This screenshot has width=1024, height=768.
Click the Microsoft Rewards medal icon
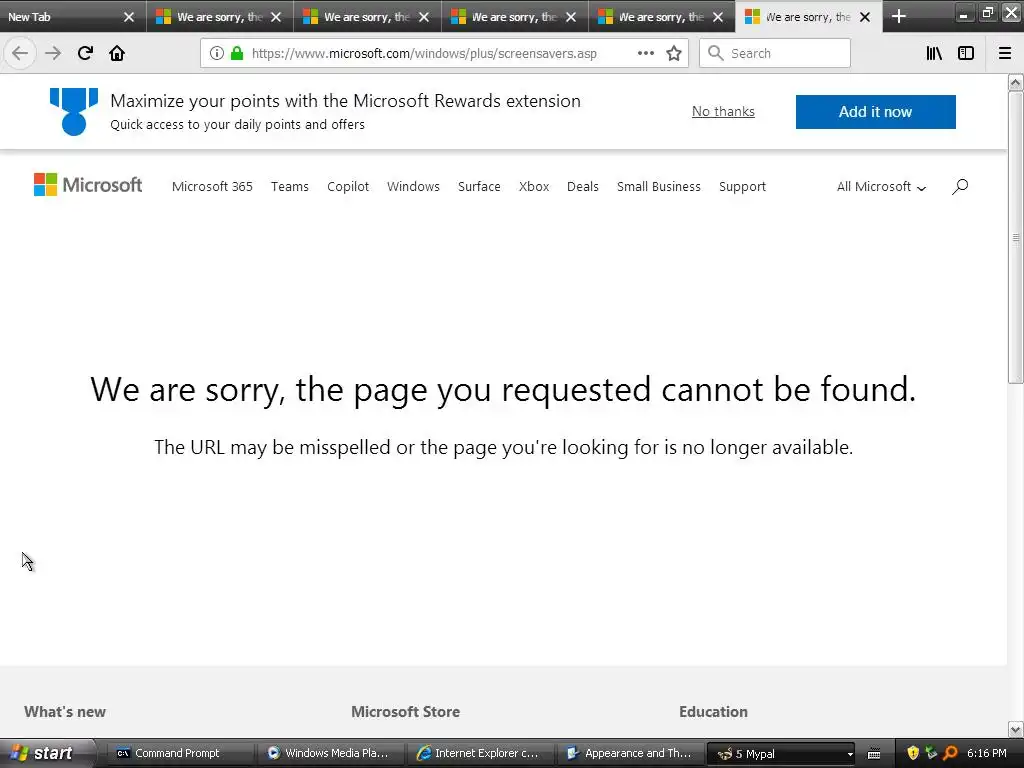pos(74,112)
